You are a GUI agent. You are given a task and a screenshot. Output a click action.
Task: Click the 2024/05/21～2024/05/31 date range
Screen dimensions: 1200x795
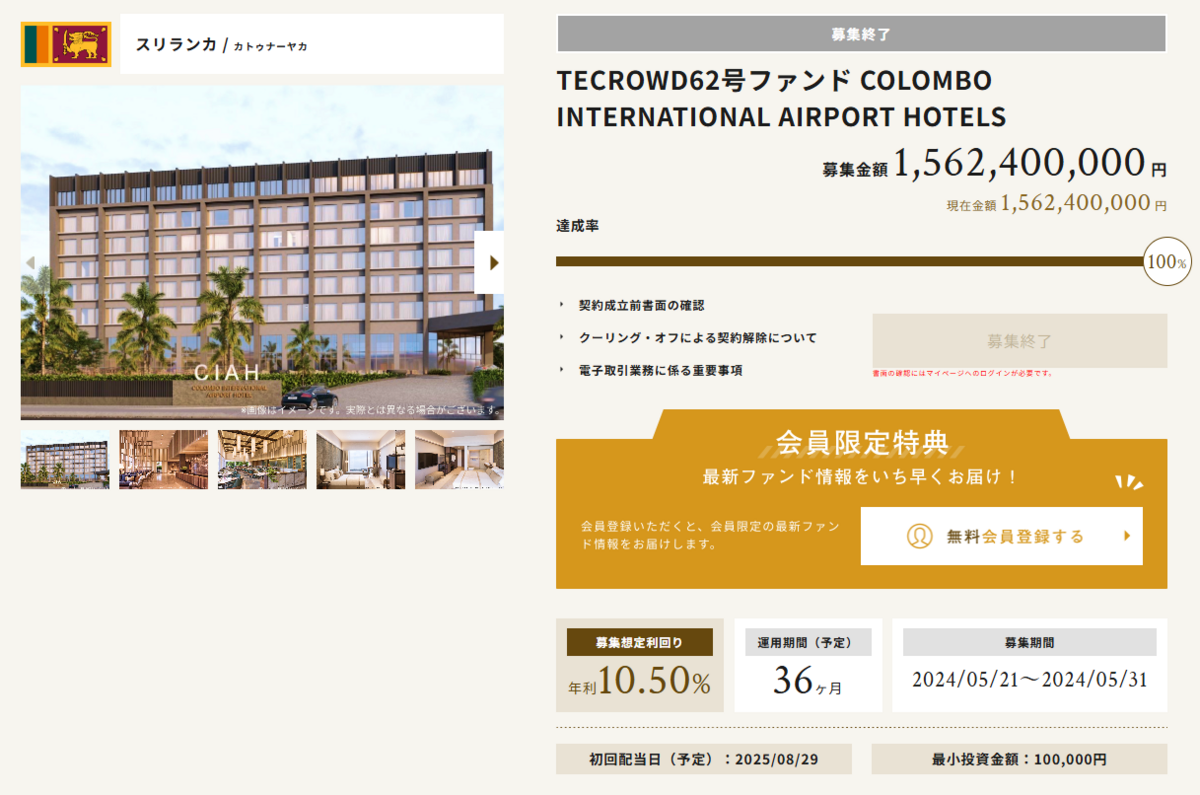click(1029, 680)
